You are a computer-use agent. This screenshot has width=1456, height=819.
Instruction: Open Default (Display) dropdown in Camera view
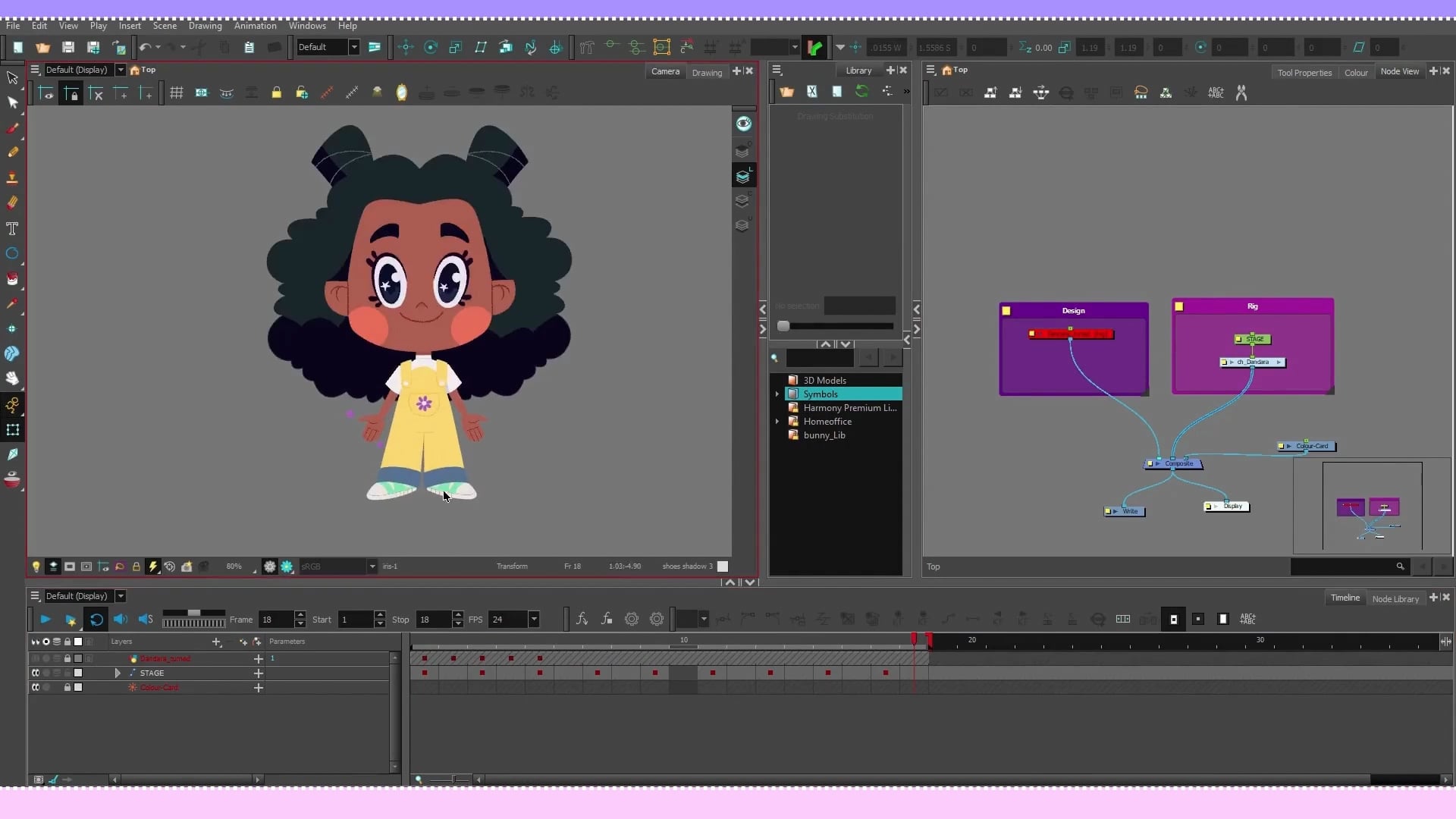[x=120, y=70]
